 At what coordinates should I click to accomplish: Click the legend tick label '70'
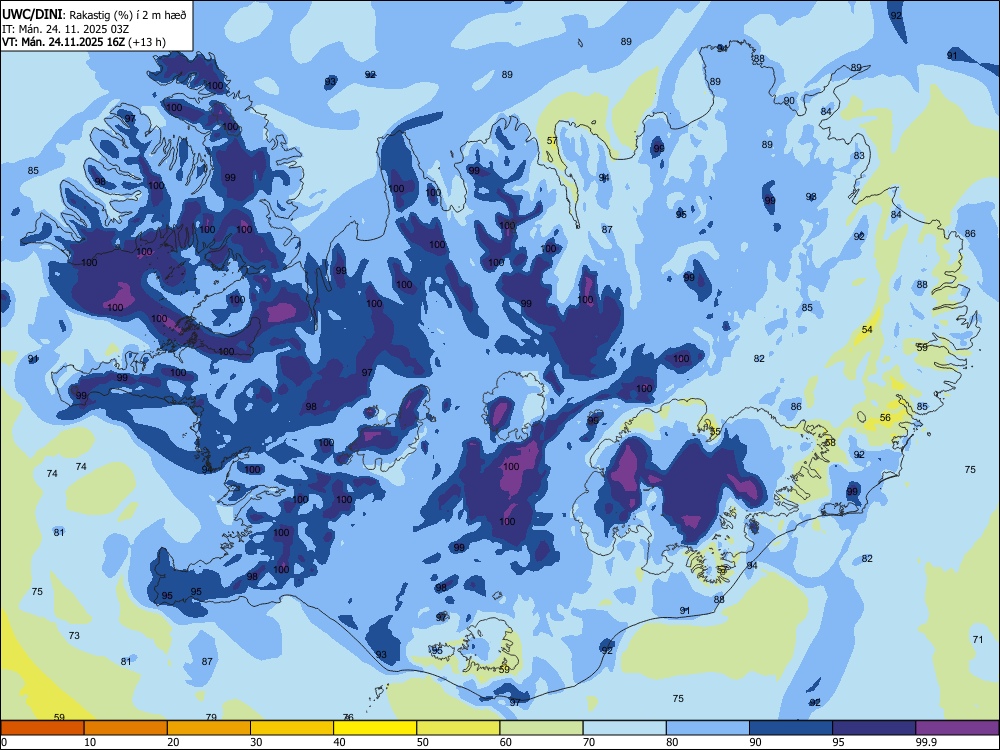coord(589,742)
